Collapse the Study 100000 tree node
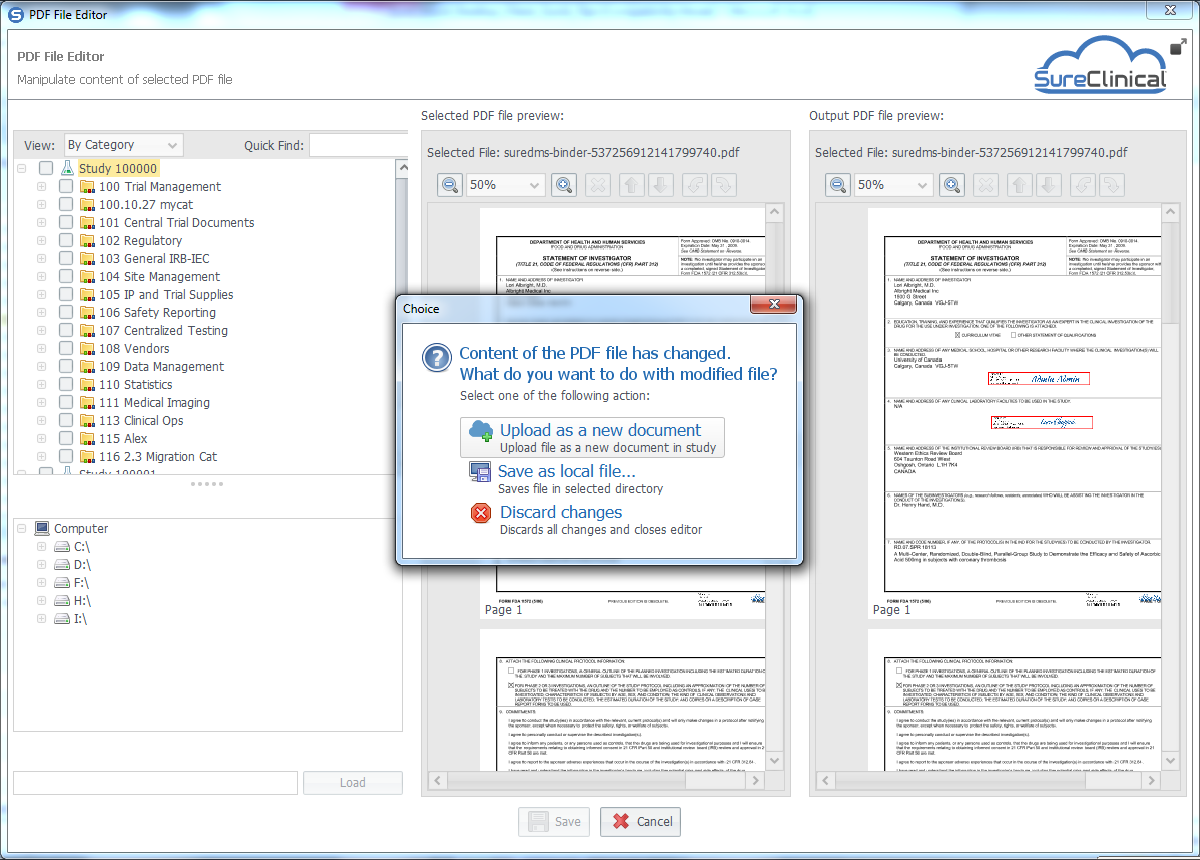 coord(22,168)
